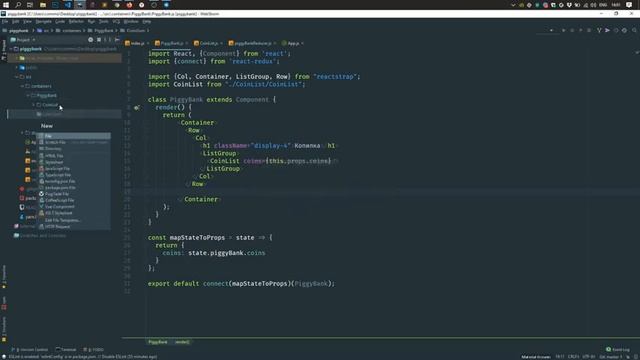The height and width of the screenshot is (360, 640).
Task: Click the gutter override marker beside render()
Action: tap(137, 108)
